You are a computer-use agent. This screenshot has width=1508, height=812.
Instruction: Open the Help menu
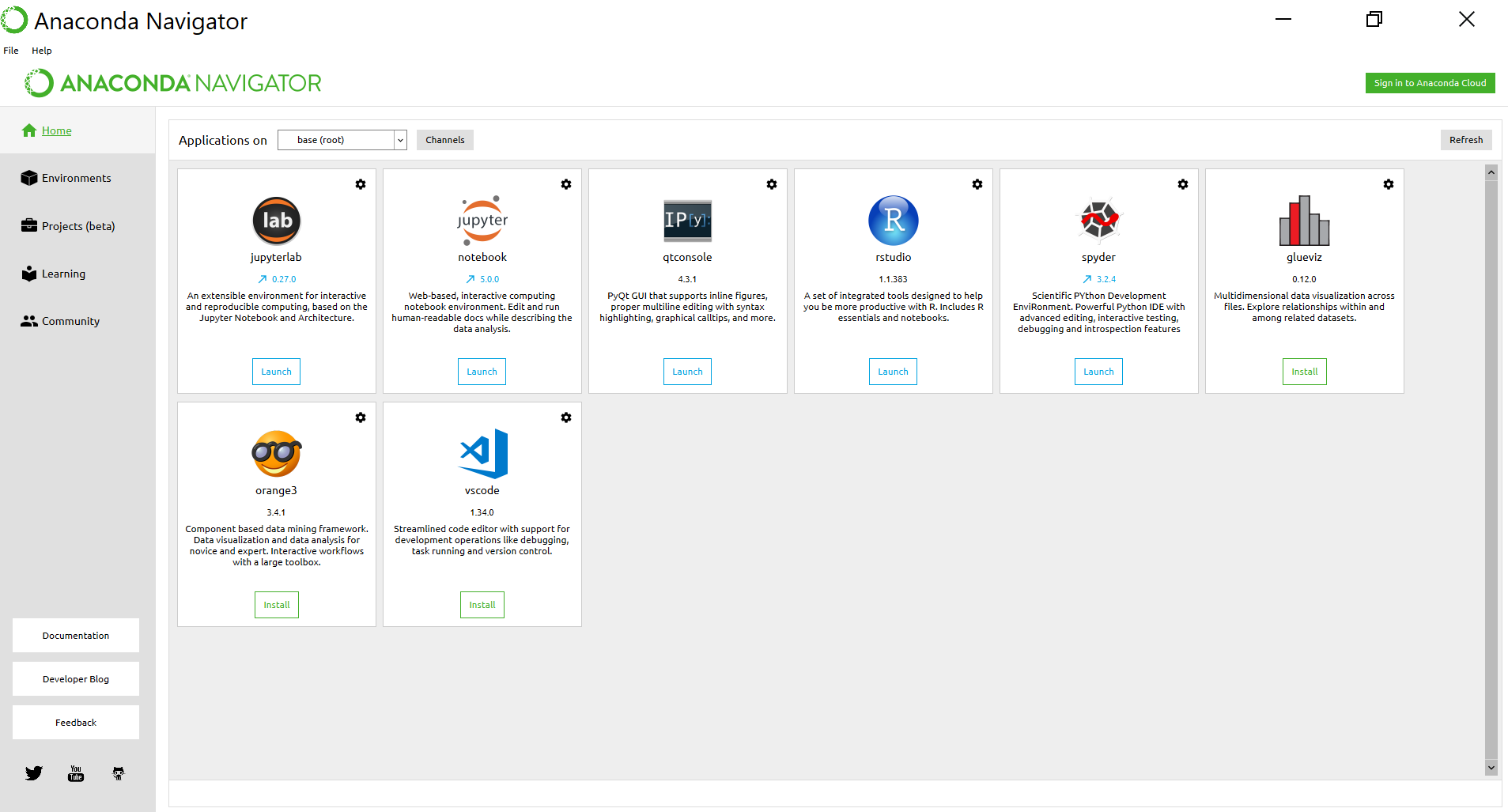pyautogui.click(x=42, y=51)
